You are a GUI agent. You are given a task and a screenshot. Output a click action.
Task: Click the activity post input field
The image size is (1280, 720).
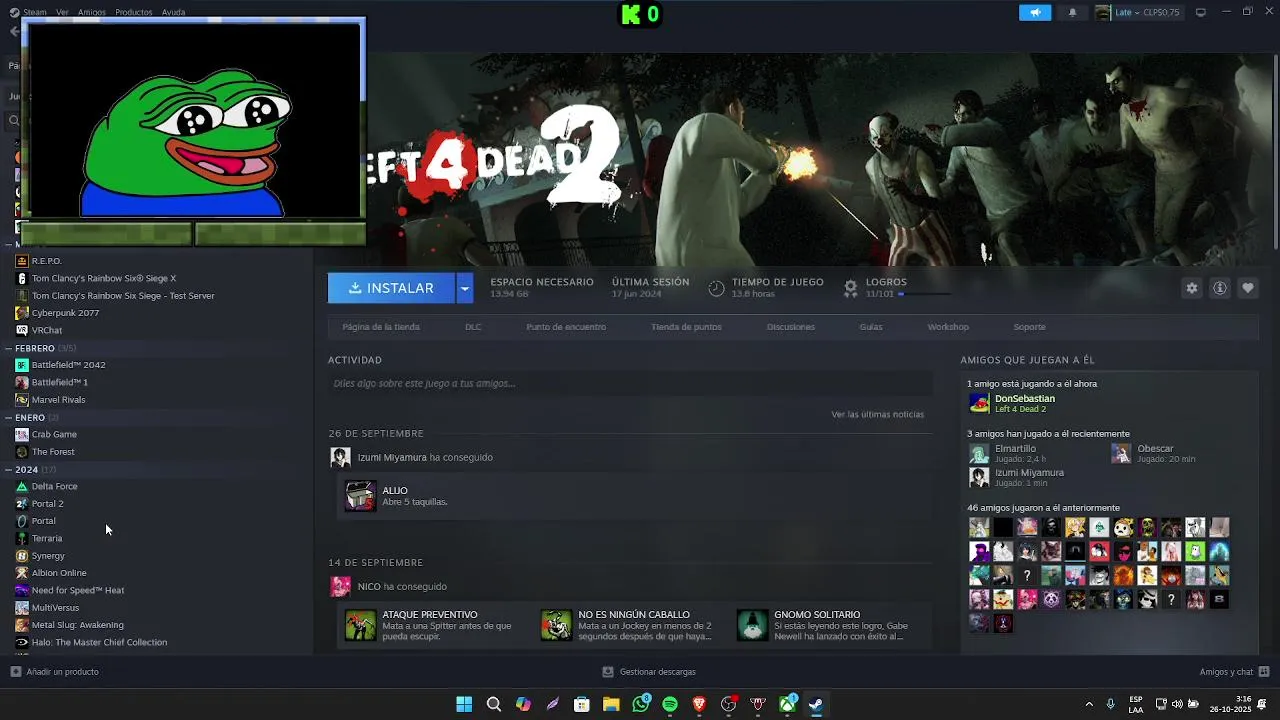630,383
